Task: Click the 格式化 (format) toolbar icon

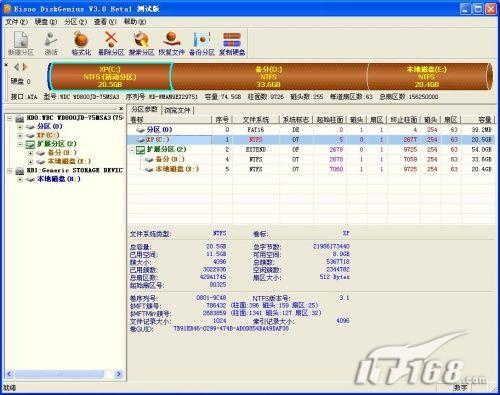Action: (x=81, y=43)
